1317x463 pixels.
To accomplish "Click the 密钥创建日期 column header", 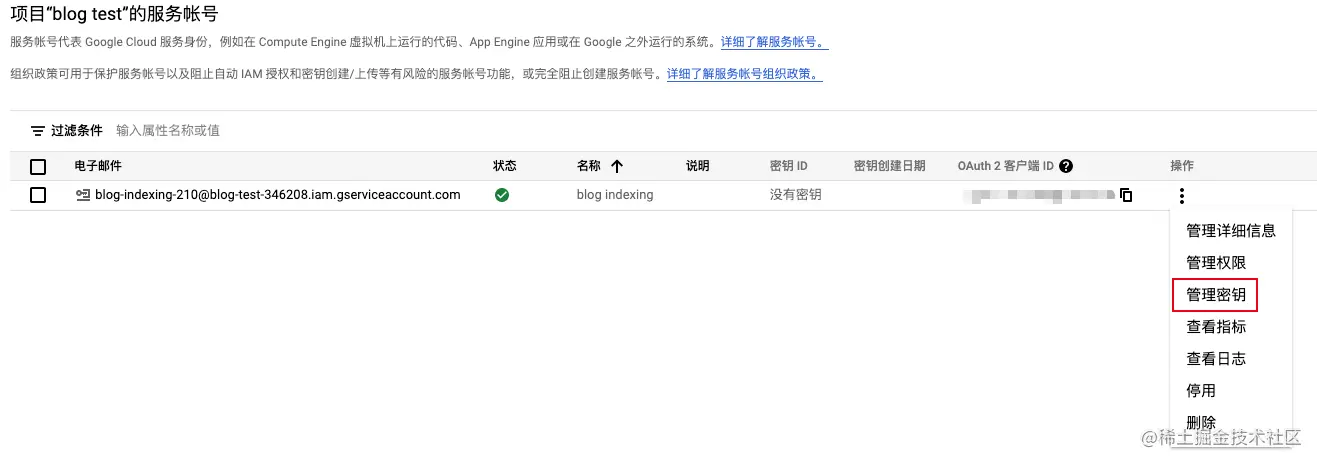I will click(x=889, y=166).
